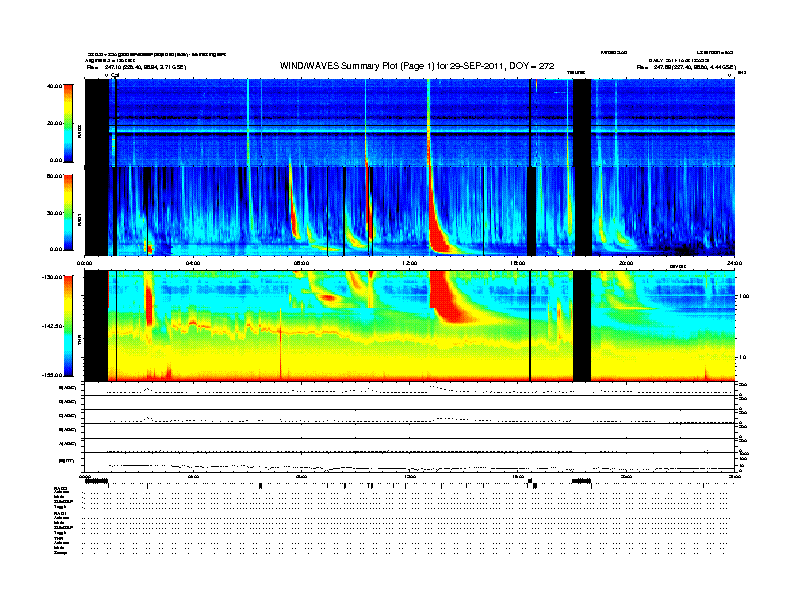
Task: Click the RAD2 intensity color bar
Action: click(x=68, y=123)
